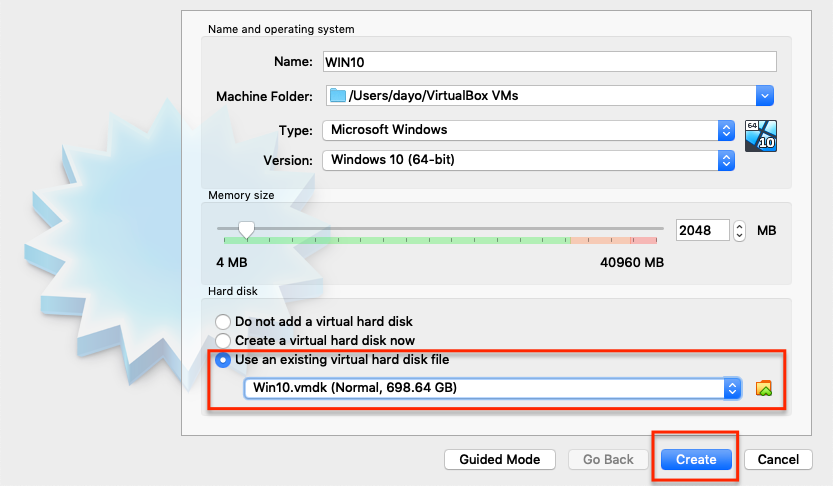Image resolution: width=833 pixels, height=486 pixels.
Task: Click the Windows 10 64-bit OS icon
Action: [x=761, y=136]
